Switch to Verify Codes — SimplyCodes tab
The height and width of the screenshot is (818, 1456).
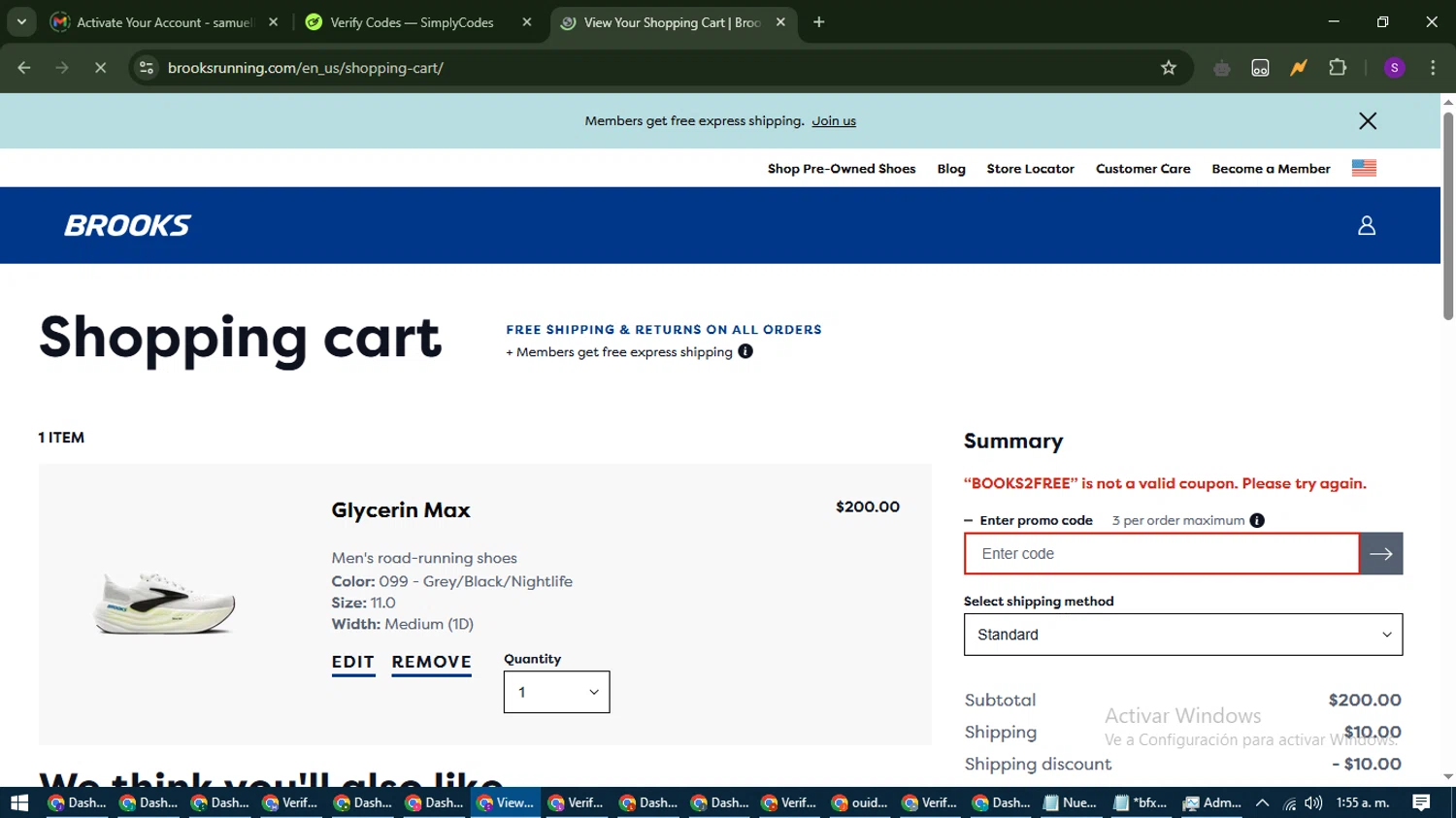[411, 21]
